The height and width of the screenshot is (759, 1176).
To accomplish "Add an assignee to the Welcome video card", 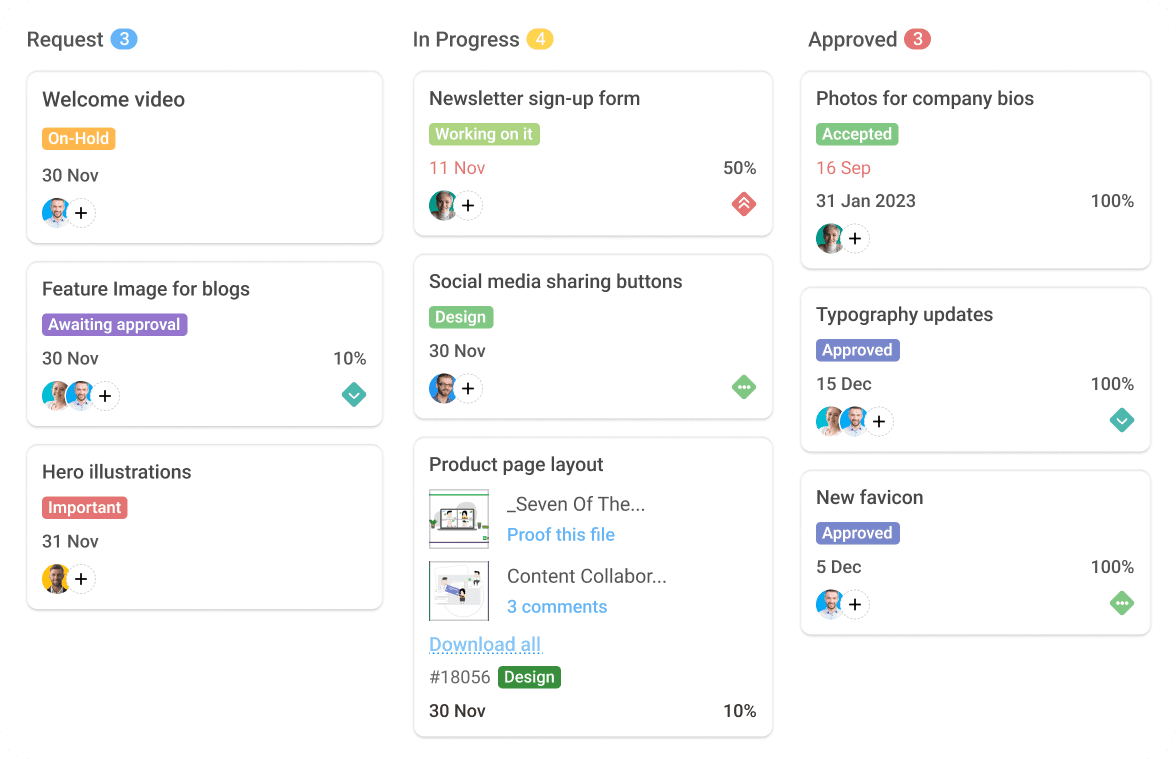I will [x=81, y=212].
